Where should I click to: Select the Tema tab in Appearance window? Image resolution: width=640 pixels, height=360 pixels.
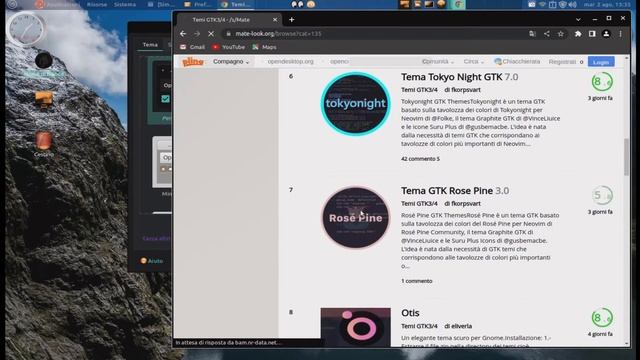[x=150, y=44]
